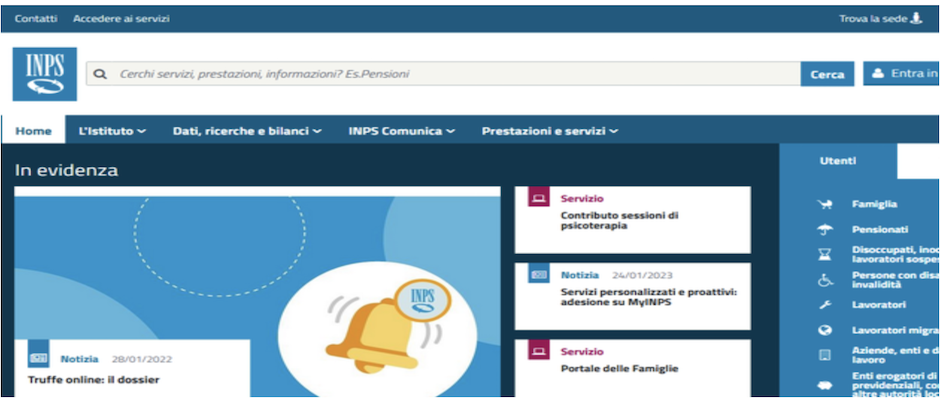940x400 pixels.
Task: Click the Famiglia stroller icon
Action: (825, 204)
